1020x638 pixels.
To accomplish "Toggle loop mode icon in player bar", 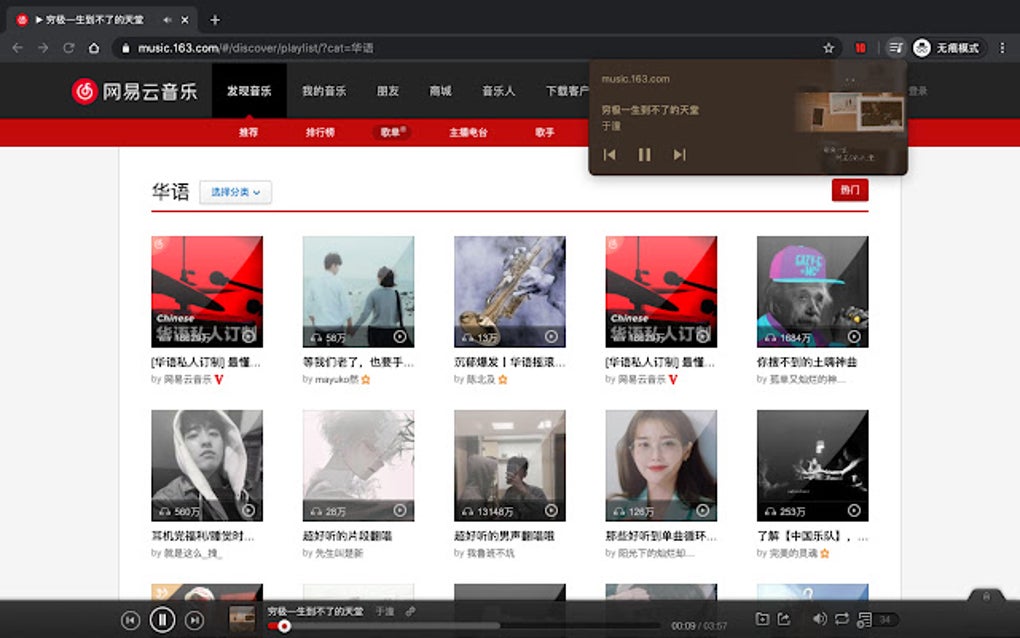I will tap(842, 619).
